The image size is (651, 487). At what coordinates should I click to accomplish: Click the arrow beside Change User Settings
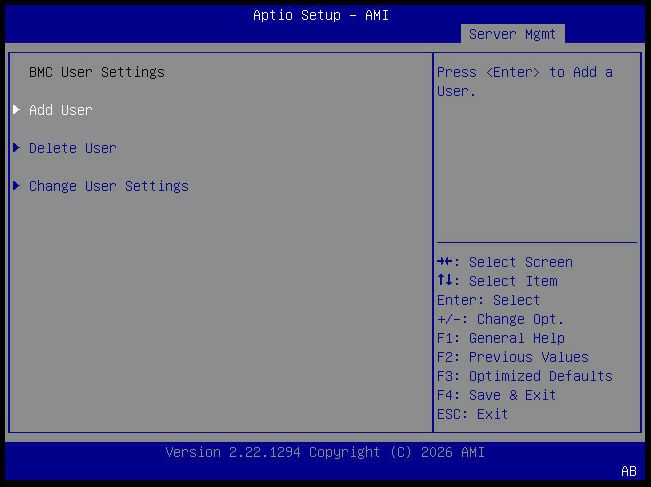coord(17,185)
